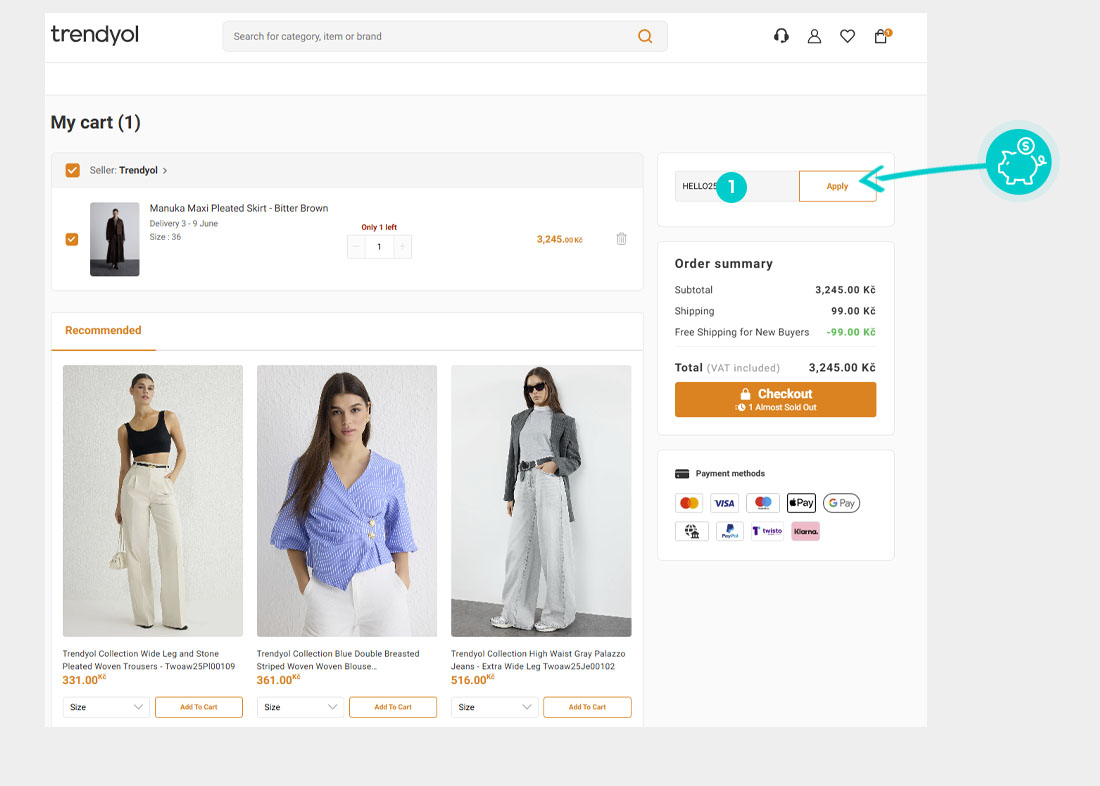Open the Wide Leg Trousers product image
The height and width of the screenshot is (786, 1100).
click(153, 501)
